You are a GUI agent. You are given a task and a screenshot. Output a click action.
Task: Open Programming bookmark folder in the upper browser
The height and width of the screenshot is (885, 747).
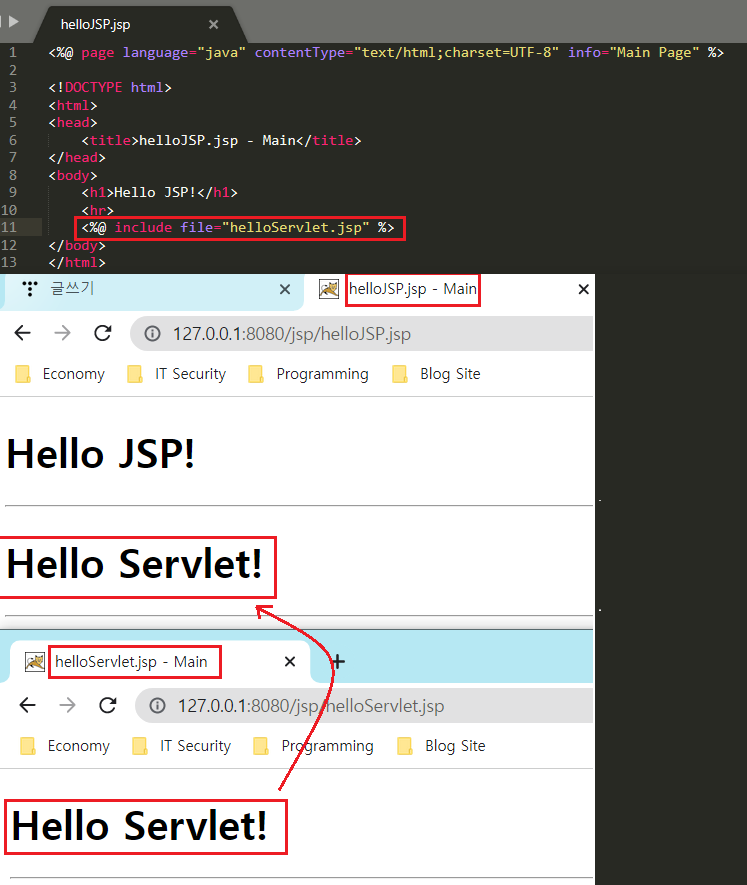(x=308, y=374)
